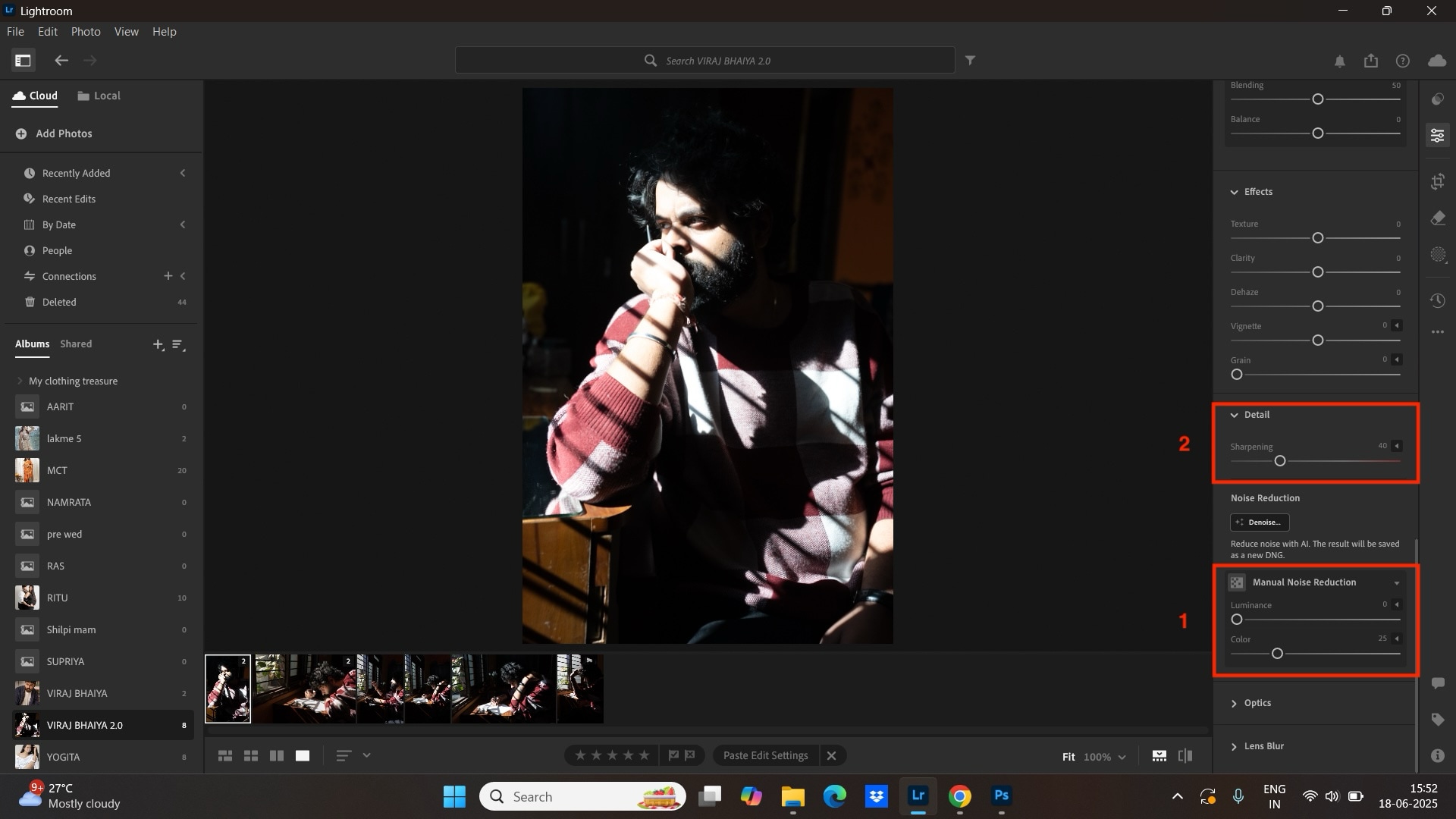
Task: Collapse the Effects section
Action: (1234, 192)
